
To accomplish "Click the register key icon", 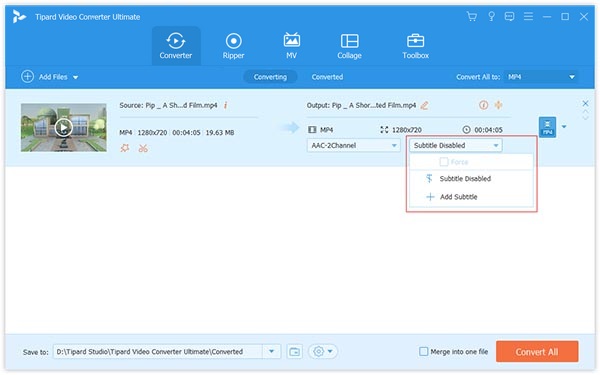I will coord(491,16).
